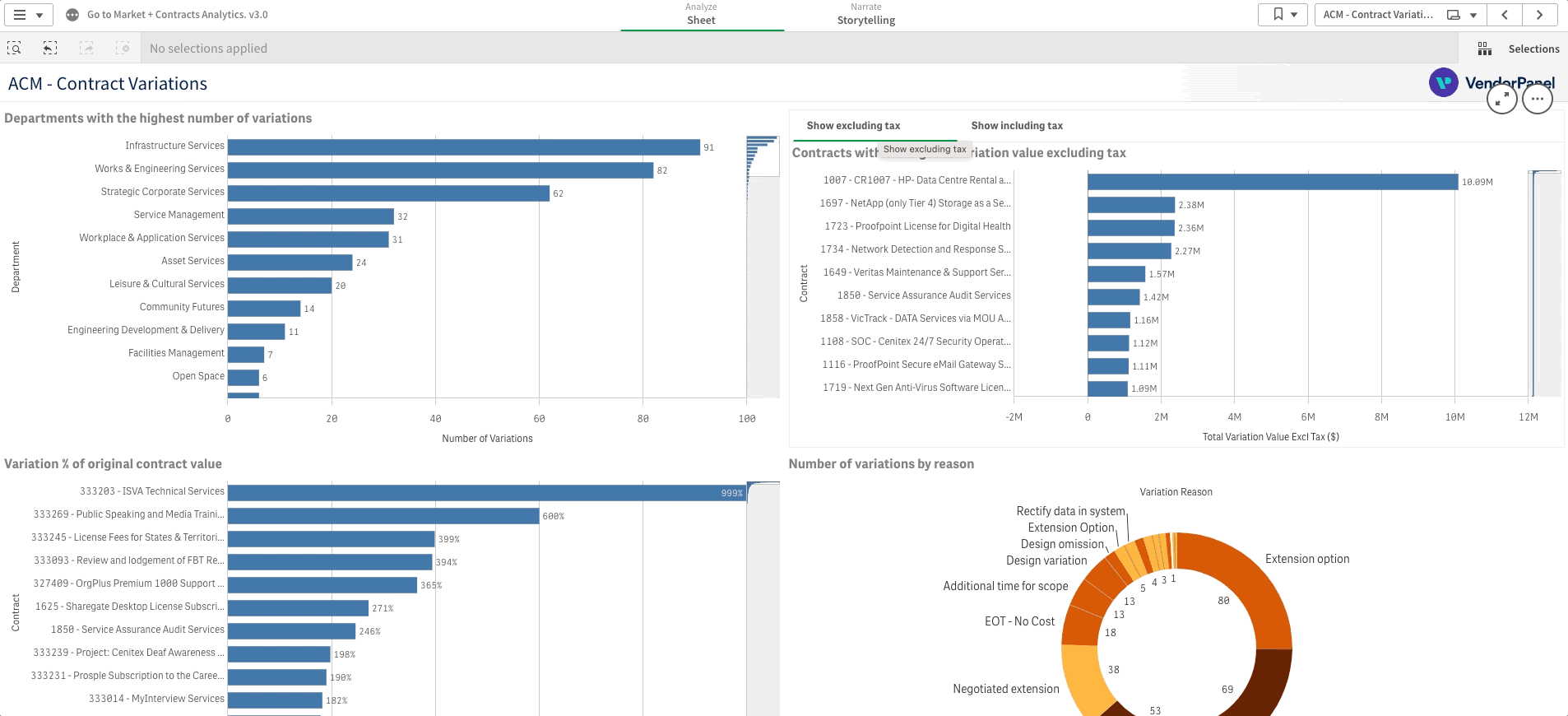Go to the next sheet
1568x716 pixels.
(x=1539, y=15)
